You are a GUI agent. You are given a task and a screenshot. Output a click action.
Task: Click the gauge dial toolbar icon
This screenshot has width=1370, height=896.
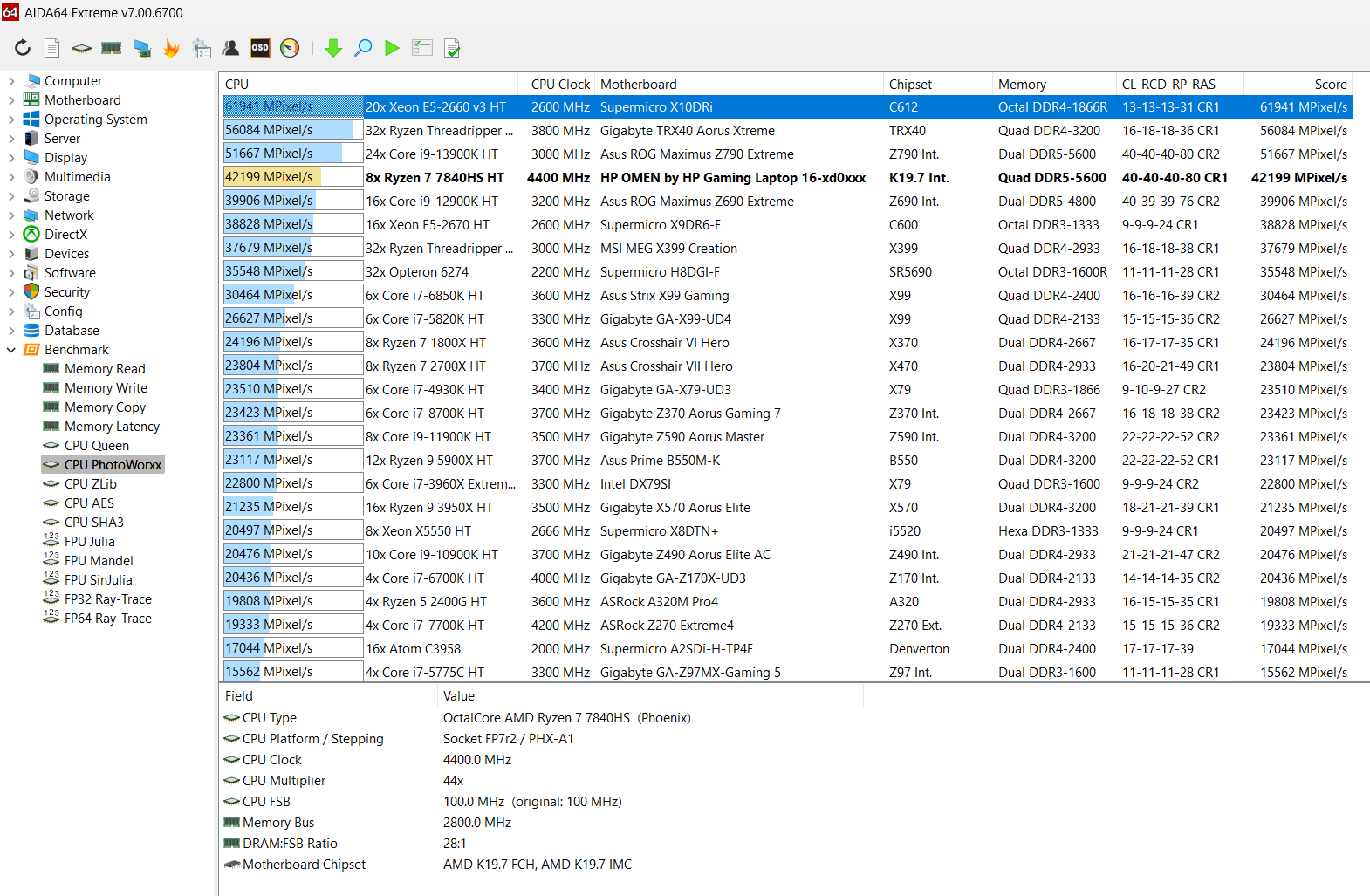290,48
